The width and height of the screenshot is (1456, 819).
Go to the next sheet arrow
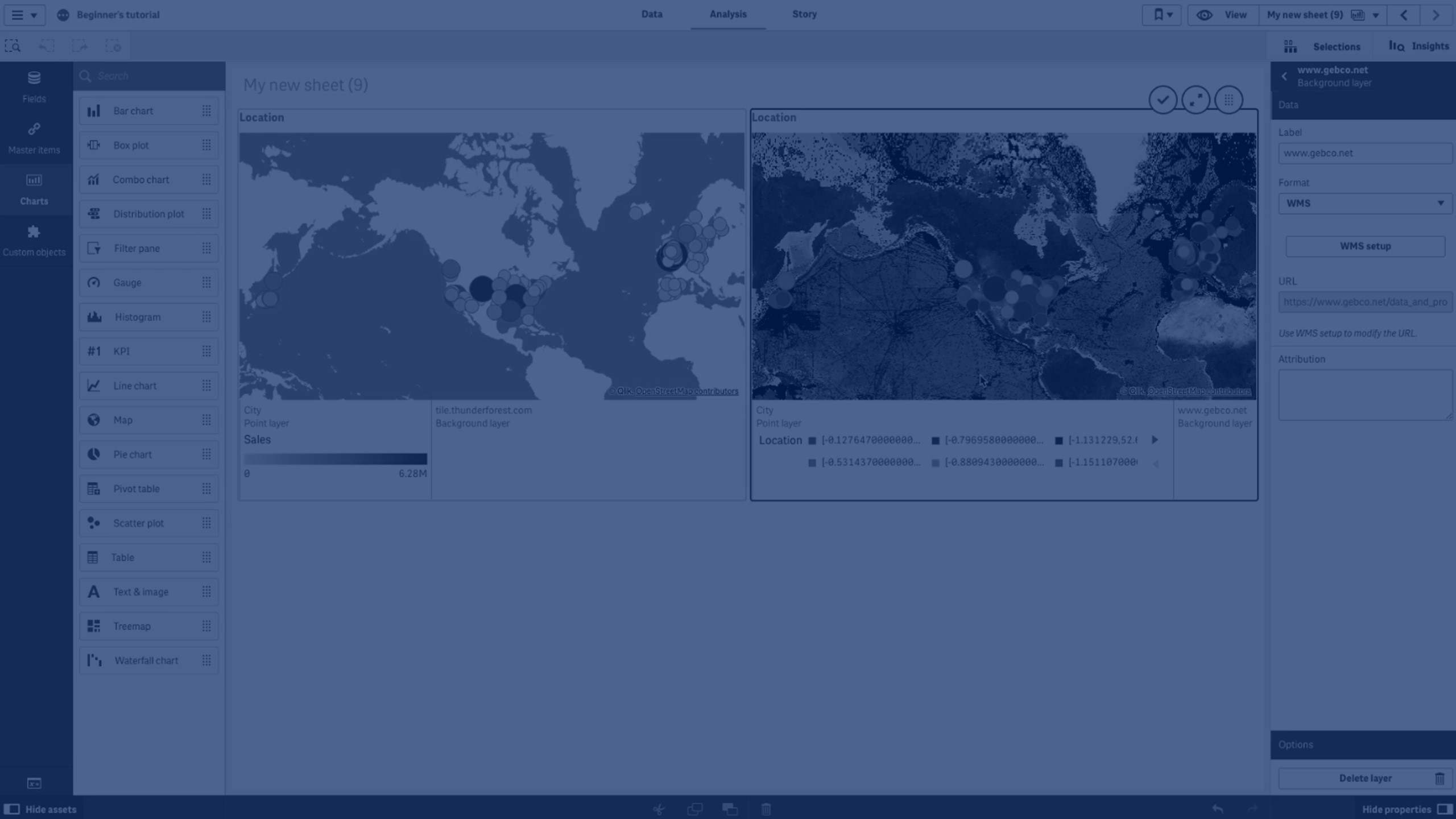1436,15
